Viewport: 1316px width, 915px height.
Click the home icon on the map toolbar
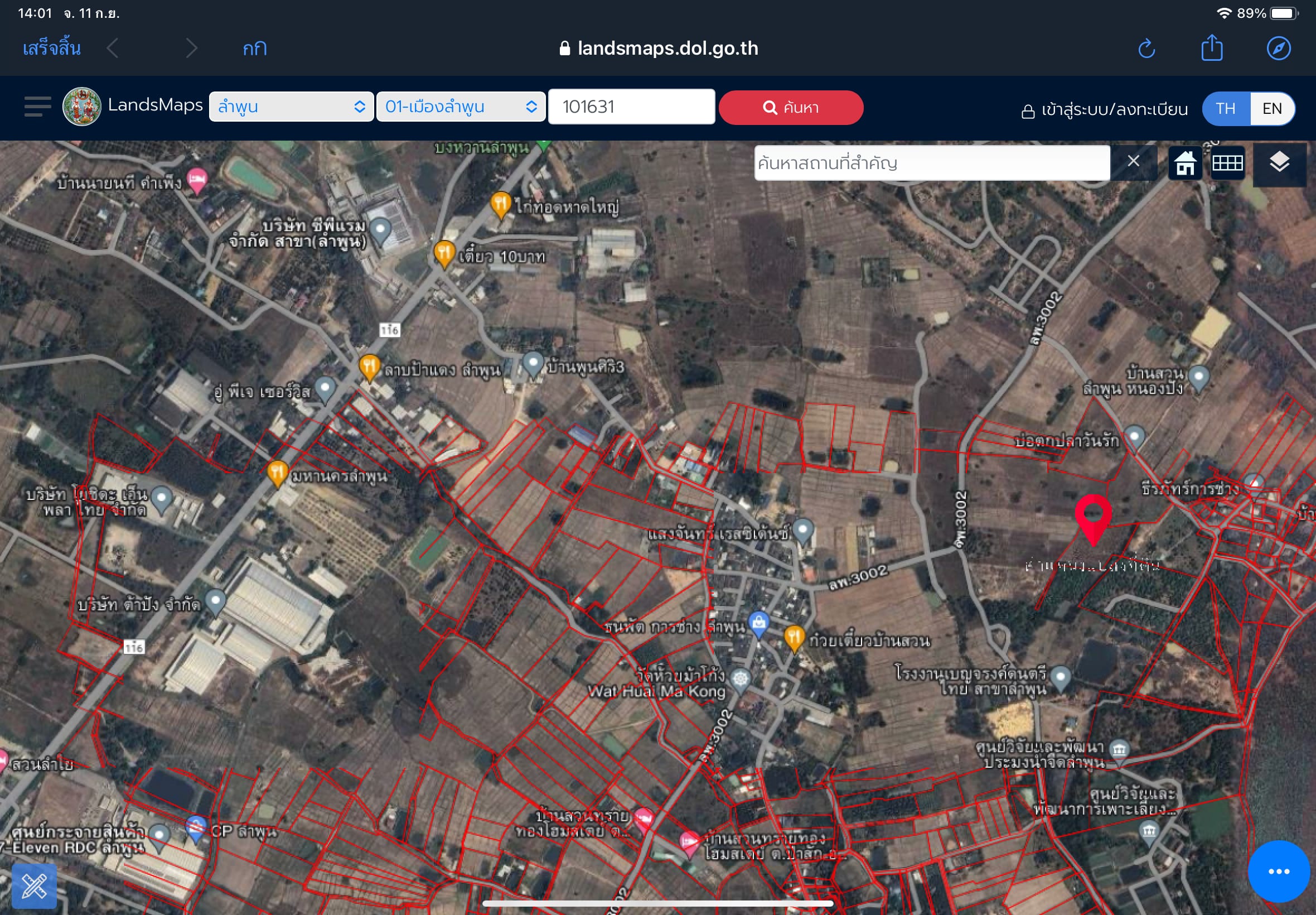[1186, 163]
